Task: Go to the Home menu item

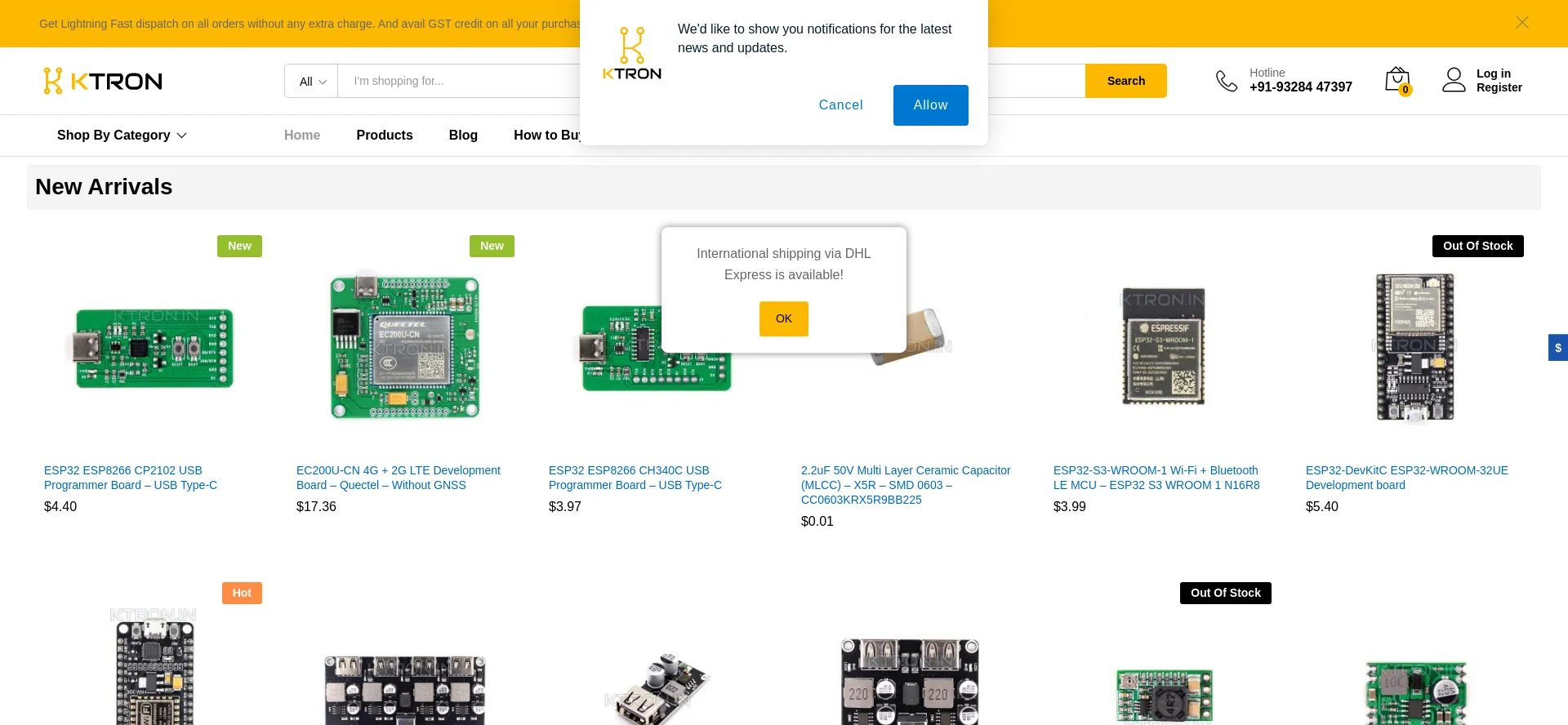Action: tap(302, 136)
